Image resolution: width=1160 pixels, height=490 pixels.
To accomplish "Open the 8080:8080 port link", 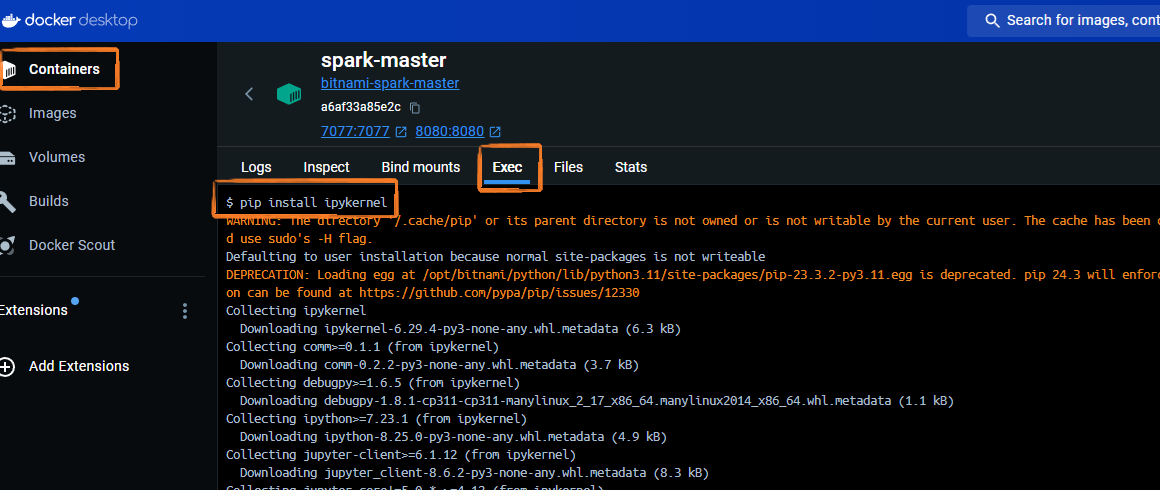I will click(x=450, y=132).
